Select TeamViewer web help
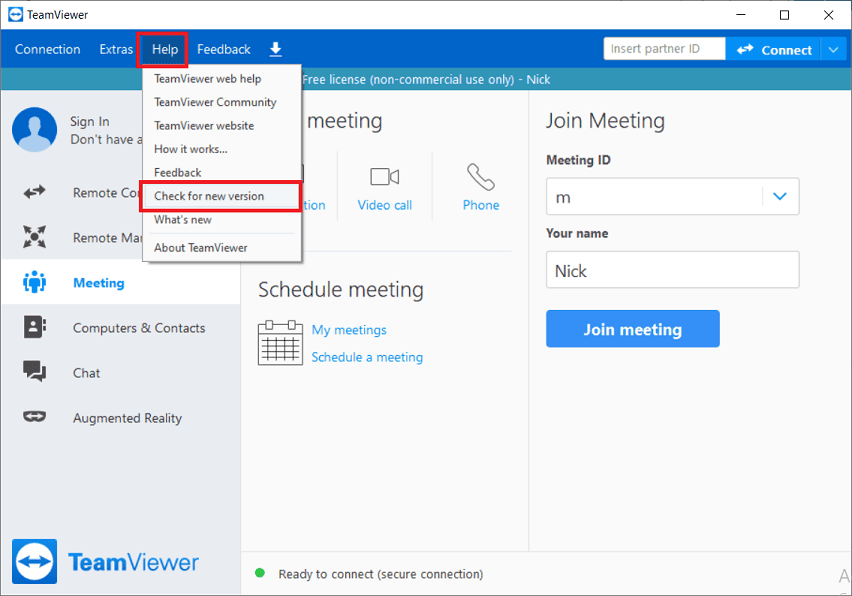 pos(221,79)
